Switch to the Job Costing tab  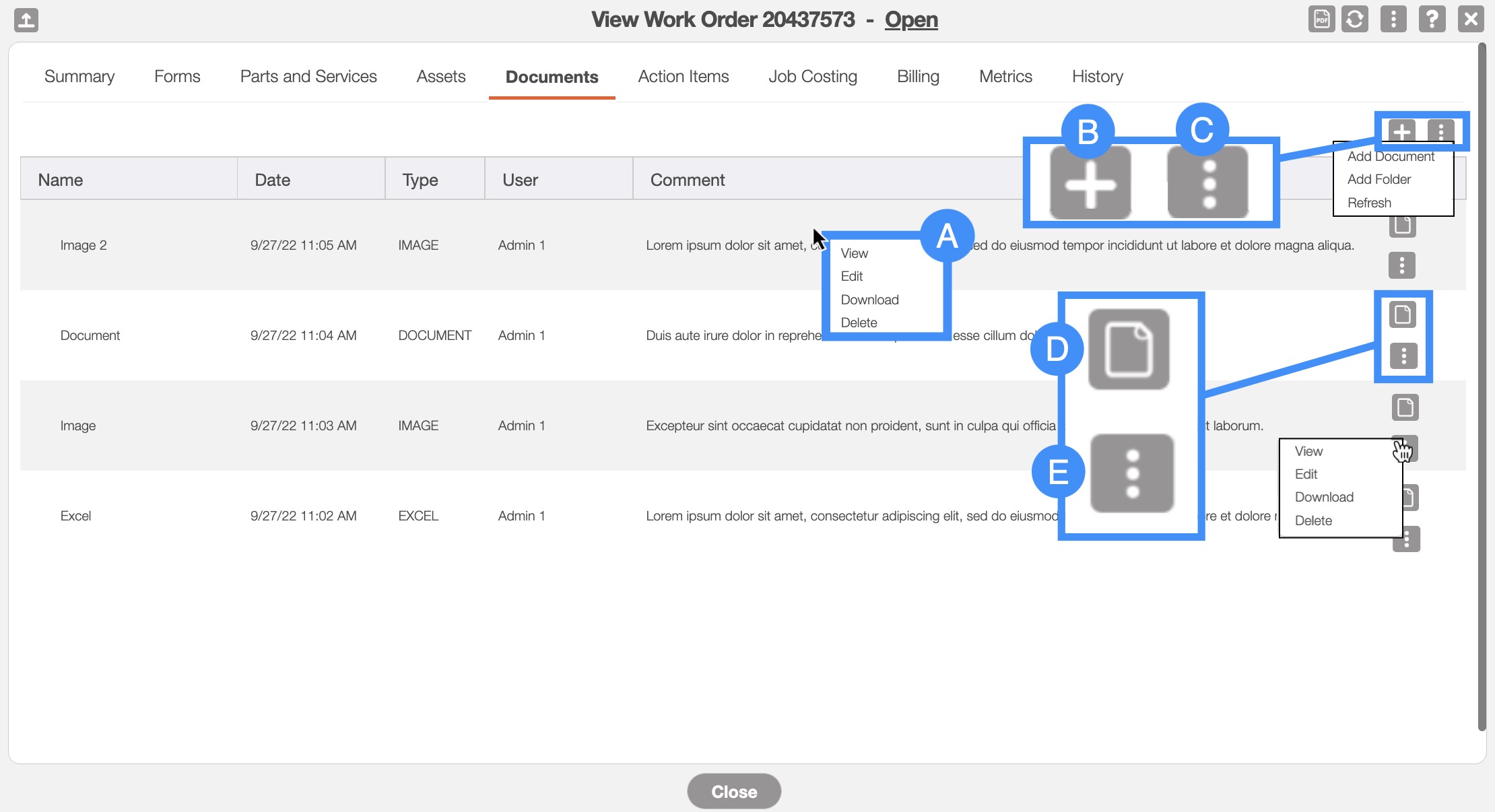pyautogui.click(x=812, y=77)
